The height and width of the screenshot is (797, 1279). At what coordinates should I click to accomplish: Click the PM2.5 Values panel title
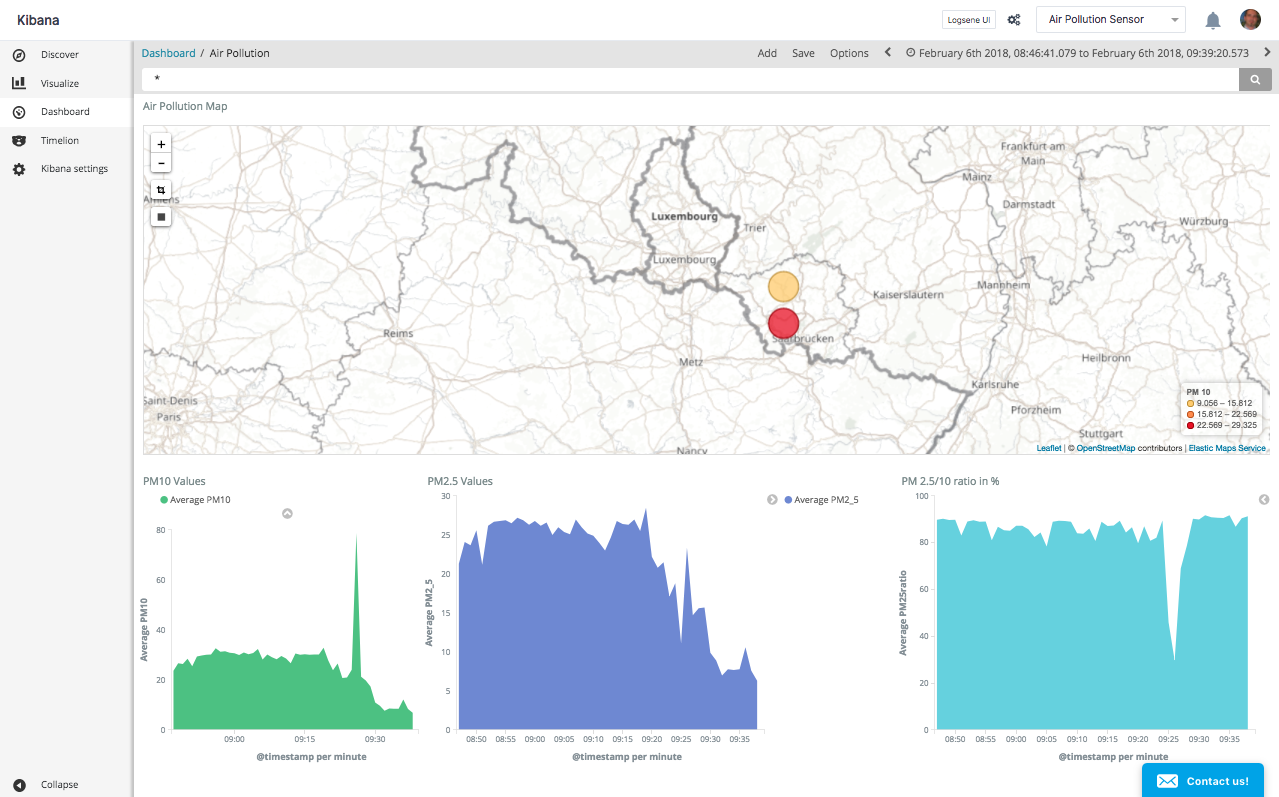(460, 481)
